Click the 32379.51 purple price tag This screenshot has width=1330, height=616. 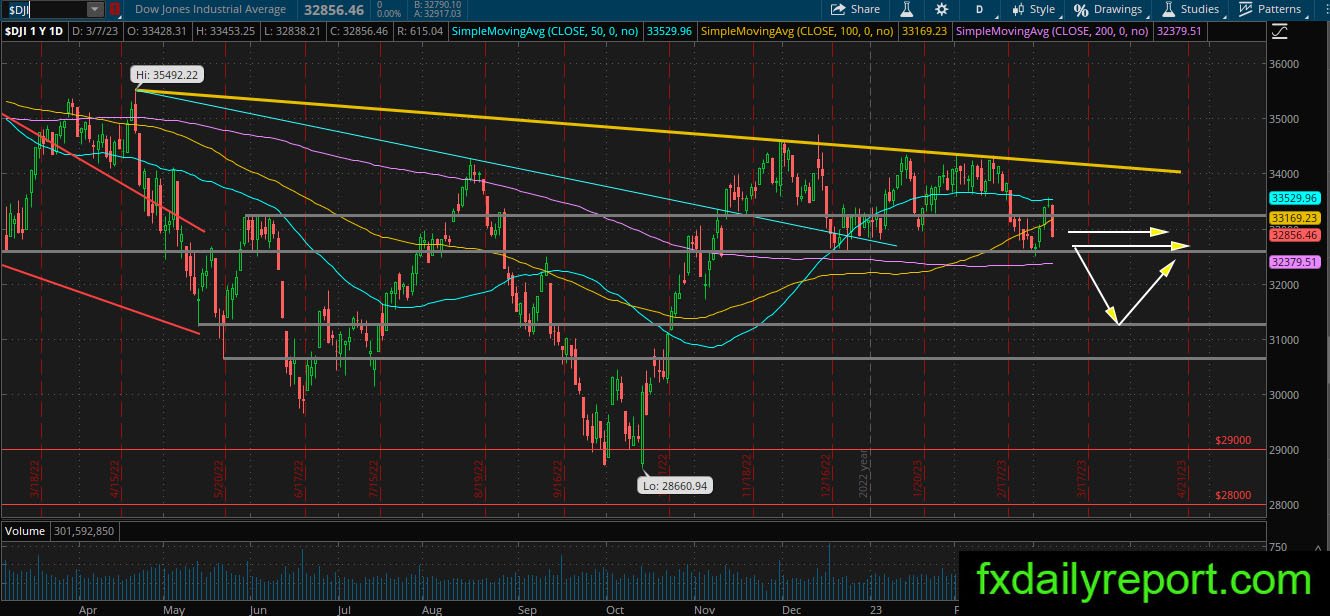1294,261
